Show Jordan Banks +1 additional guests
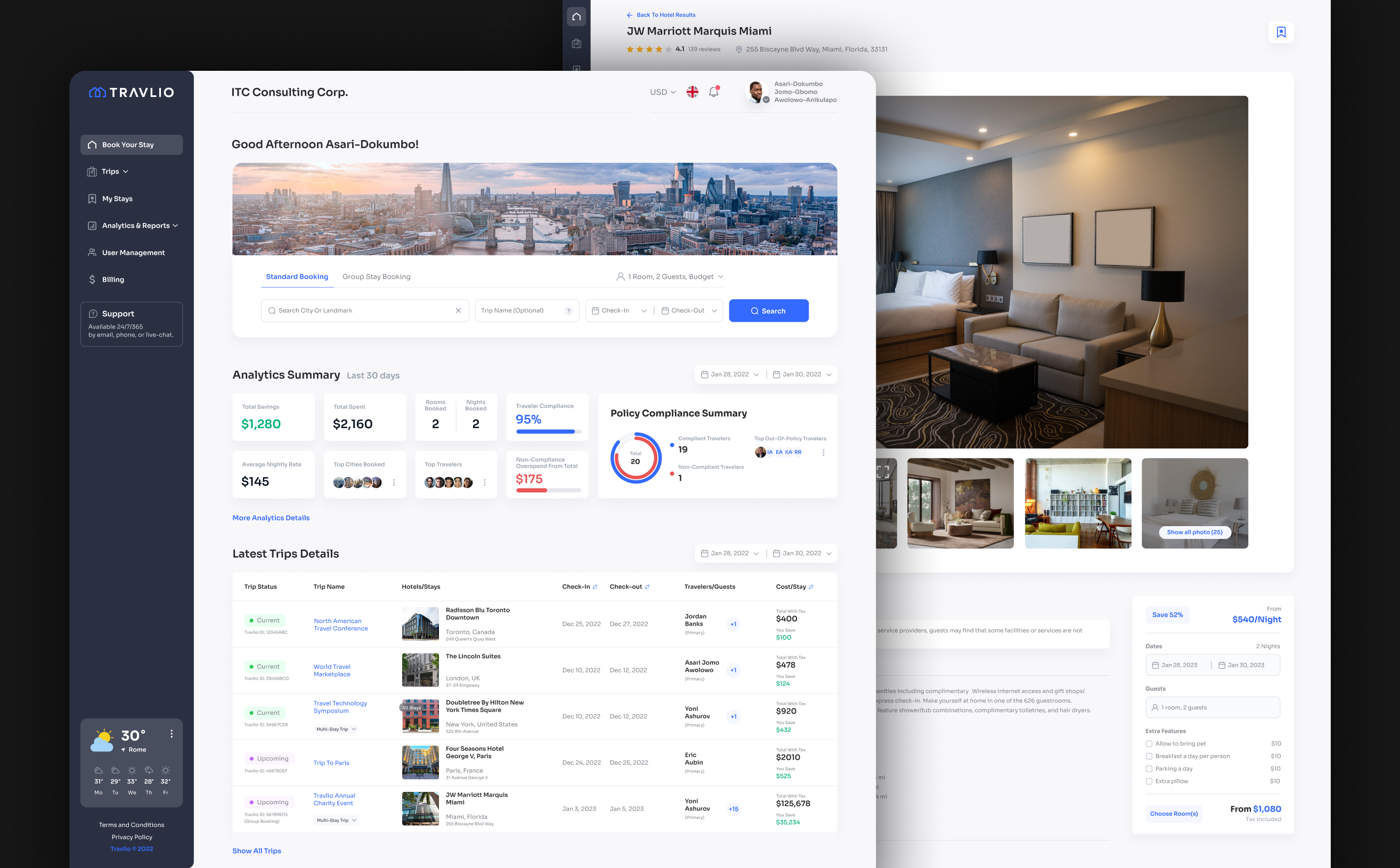The width and height of the screenshot is (1400, 868). point(734,624)
